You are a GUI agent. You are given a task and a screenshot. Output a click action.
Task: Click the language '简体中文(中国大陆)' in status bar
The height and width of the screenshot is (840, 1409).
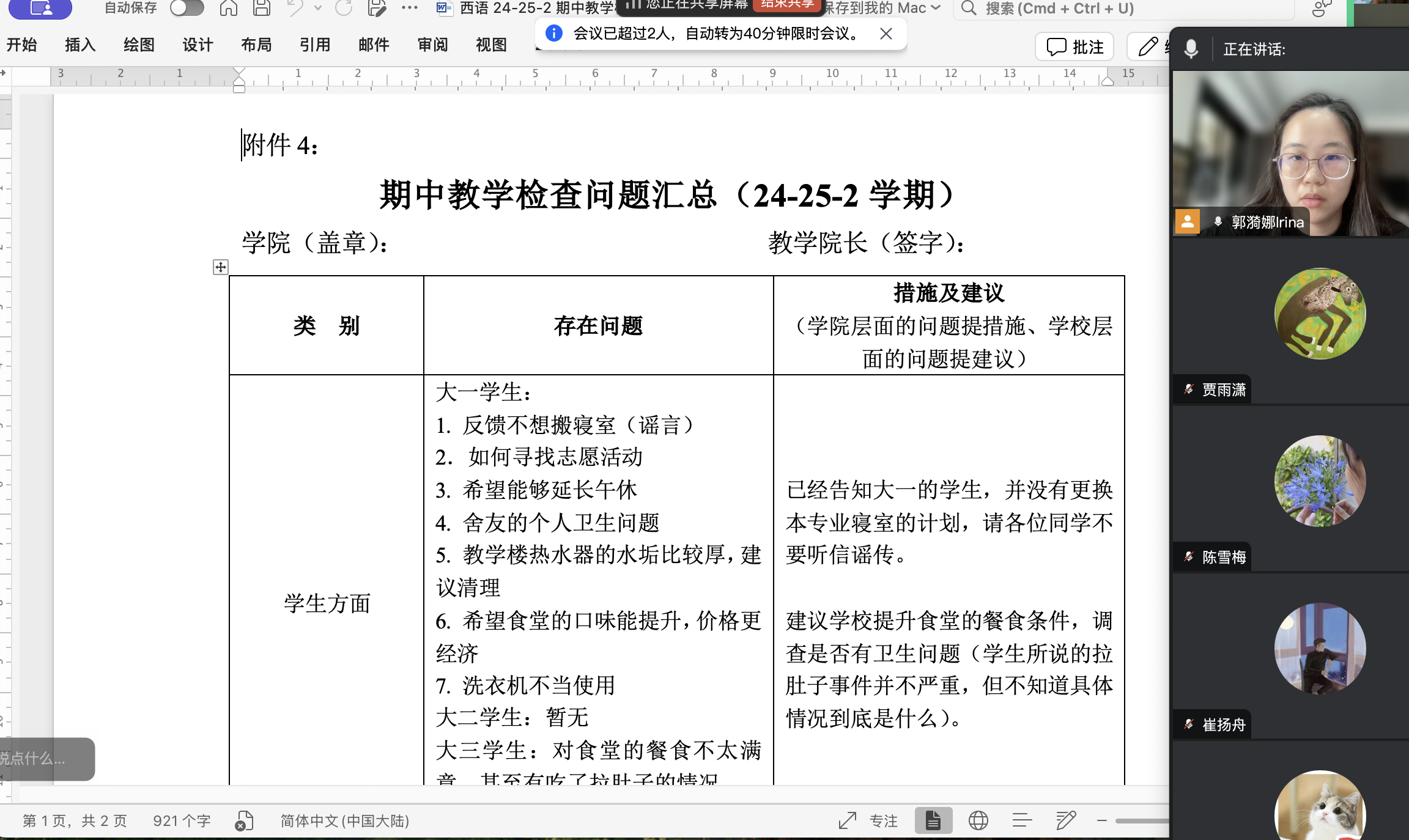click(x=345, y=820)
